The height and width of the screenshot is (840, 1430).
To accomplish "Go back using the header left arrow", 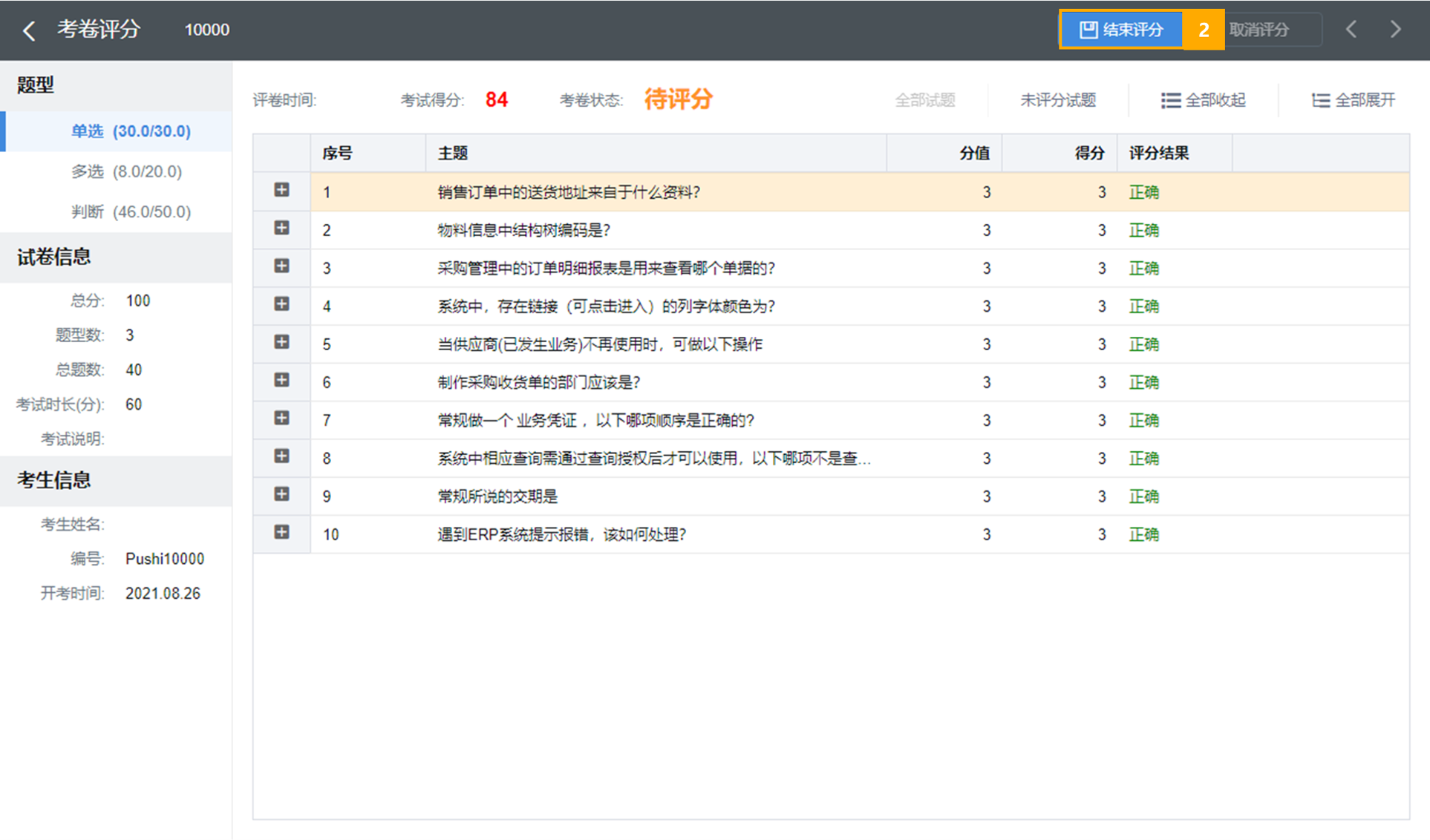I will [29, 30].
